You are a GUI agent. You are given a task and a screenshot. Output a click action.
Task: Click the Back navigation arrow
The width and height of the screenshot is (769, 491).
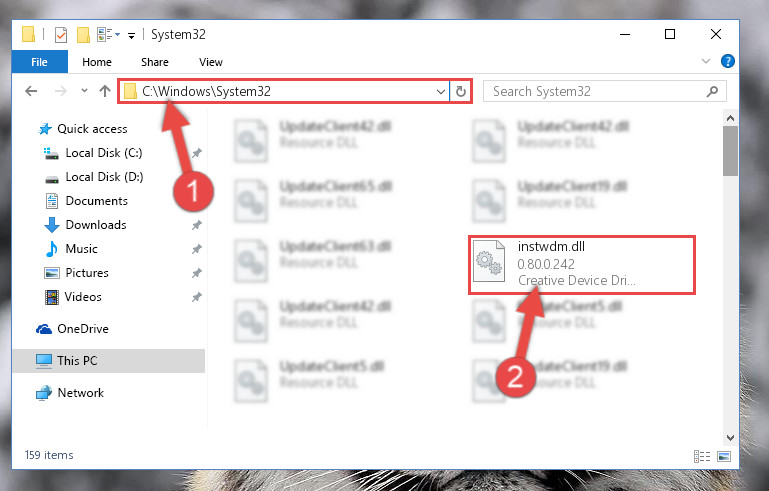tap(31, 91)
